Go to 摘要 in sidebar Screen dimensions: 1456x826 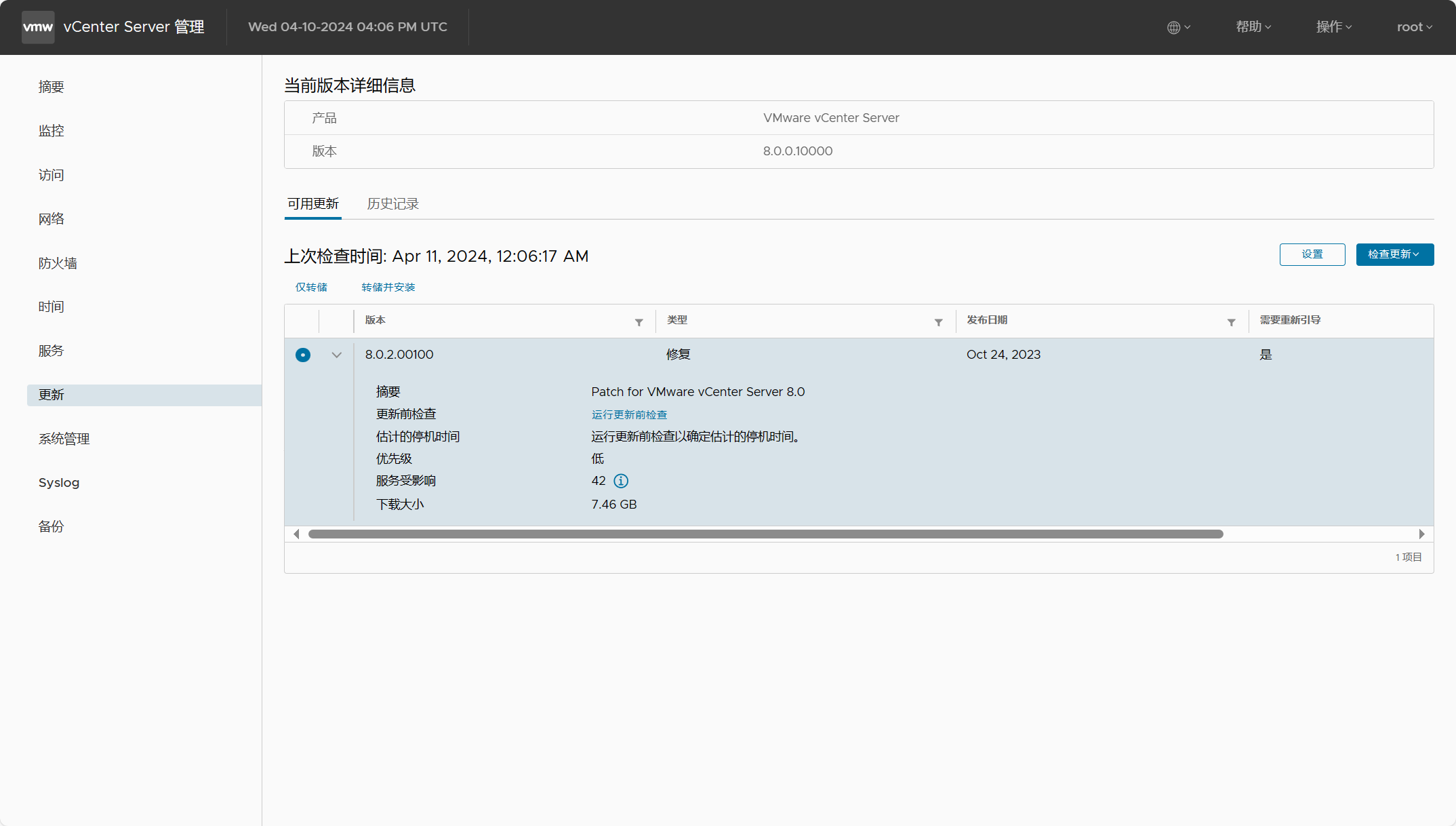[x=51, y=87]
